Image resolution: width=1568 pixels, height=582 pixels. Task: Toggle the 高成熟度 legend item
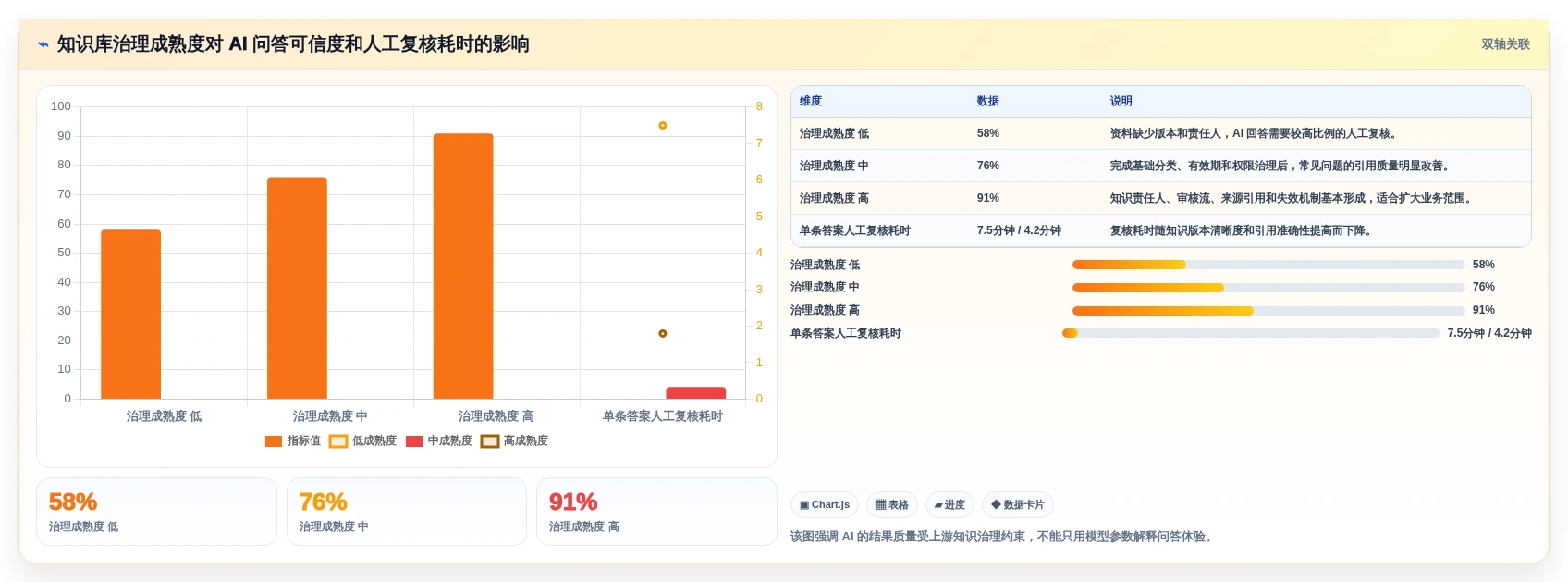tap(515, 440)
